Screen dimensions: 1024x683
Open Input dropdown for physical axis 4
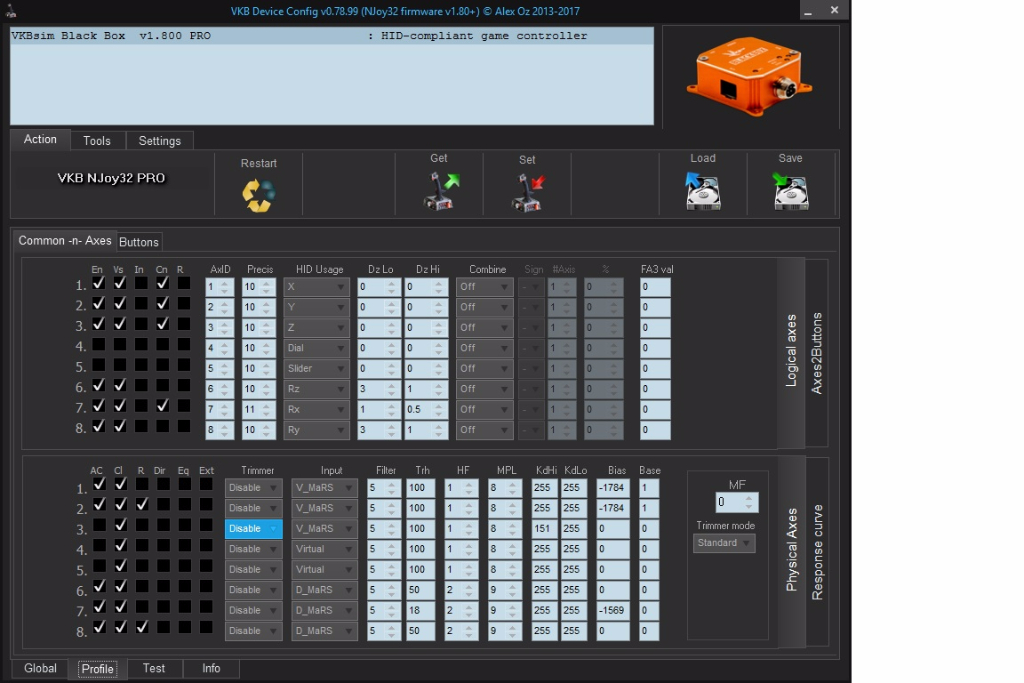324,549
